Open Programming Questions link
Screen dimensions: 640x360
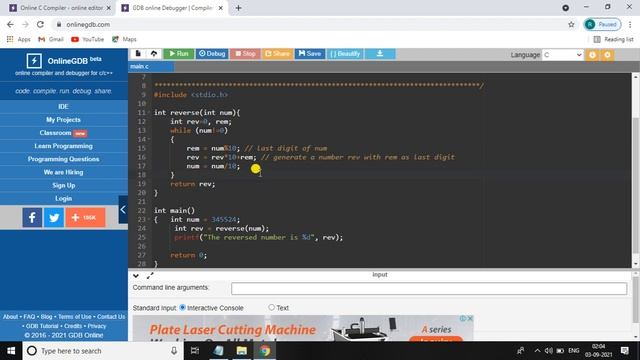point(64,159)
